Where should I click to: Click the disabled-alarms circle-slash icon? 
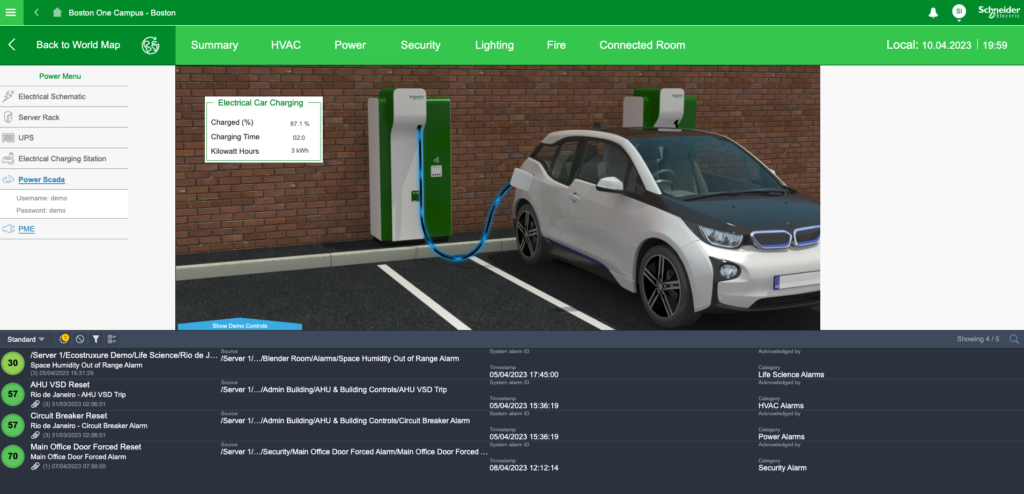pos(80,339)
